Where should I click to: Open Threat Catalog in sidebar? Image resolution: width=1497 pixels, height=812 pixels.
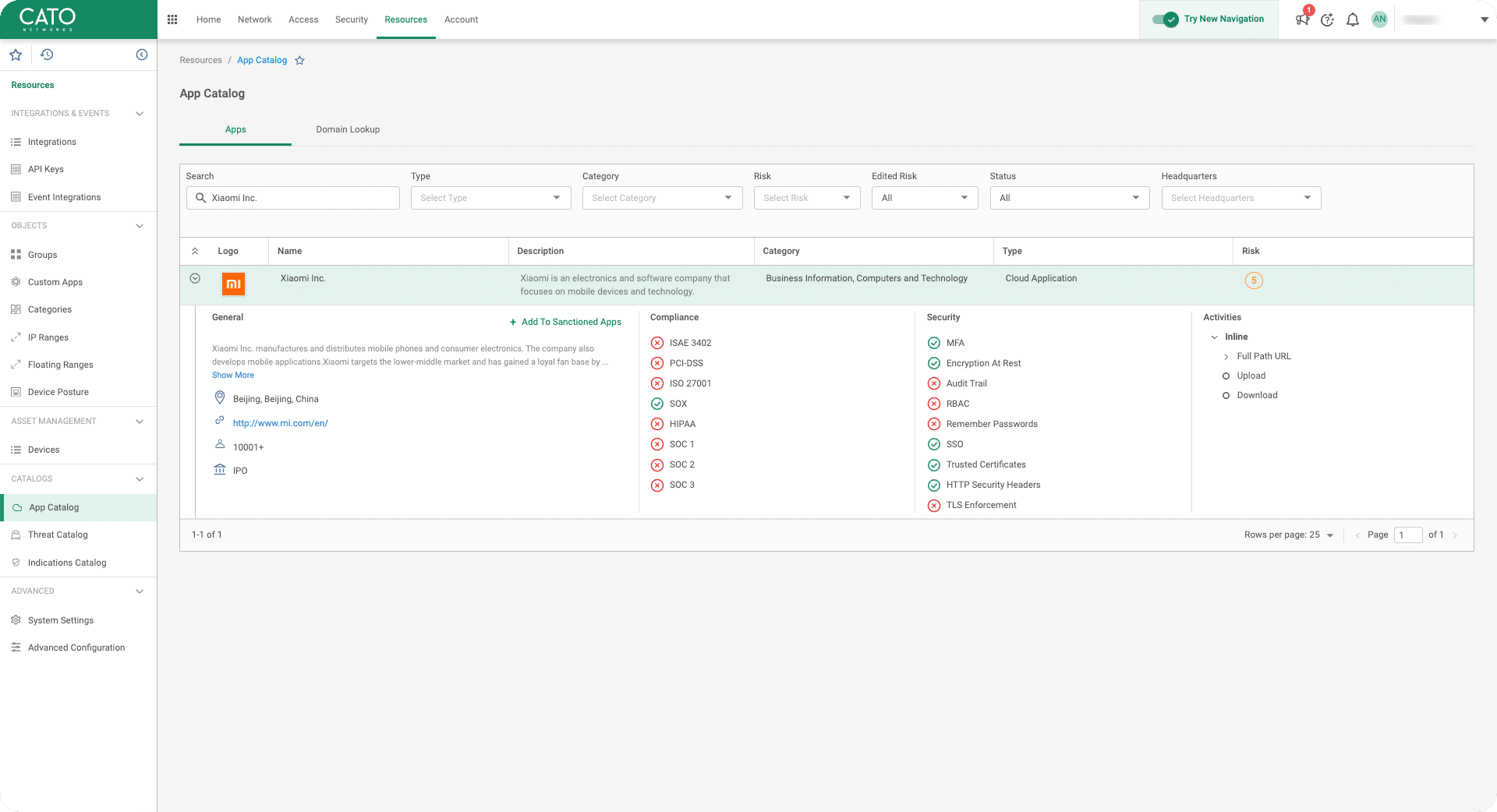coord(58,535)
